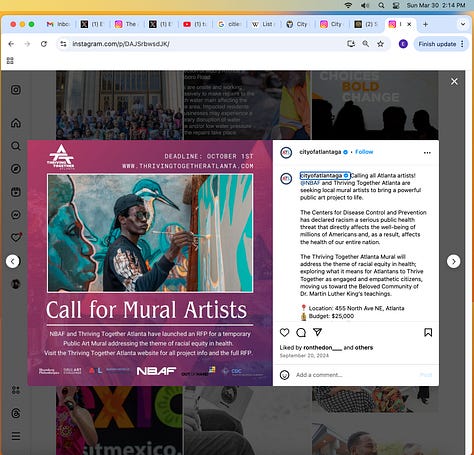Screen dimensions: 474x455
Task: Bookmark this page with star icon
Action: pos(380,44)
